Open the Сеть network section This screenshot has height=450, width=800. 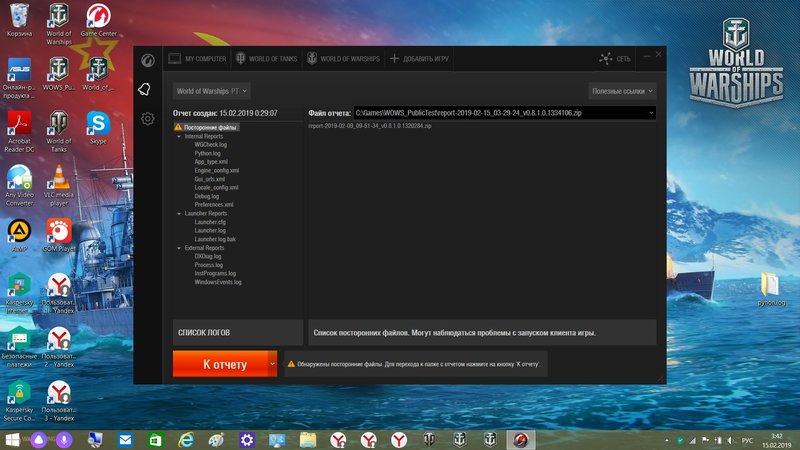point(615,59)
